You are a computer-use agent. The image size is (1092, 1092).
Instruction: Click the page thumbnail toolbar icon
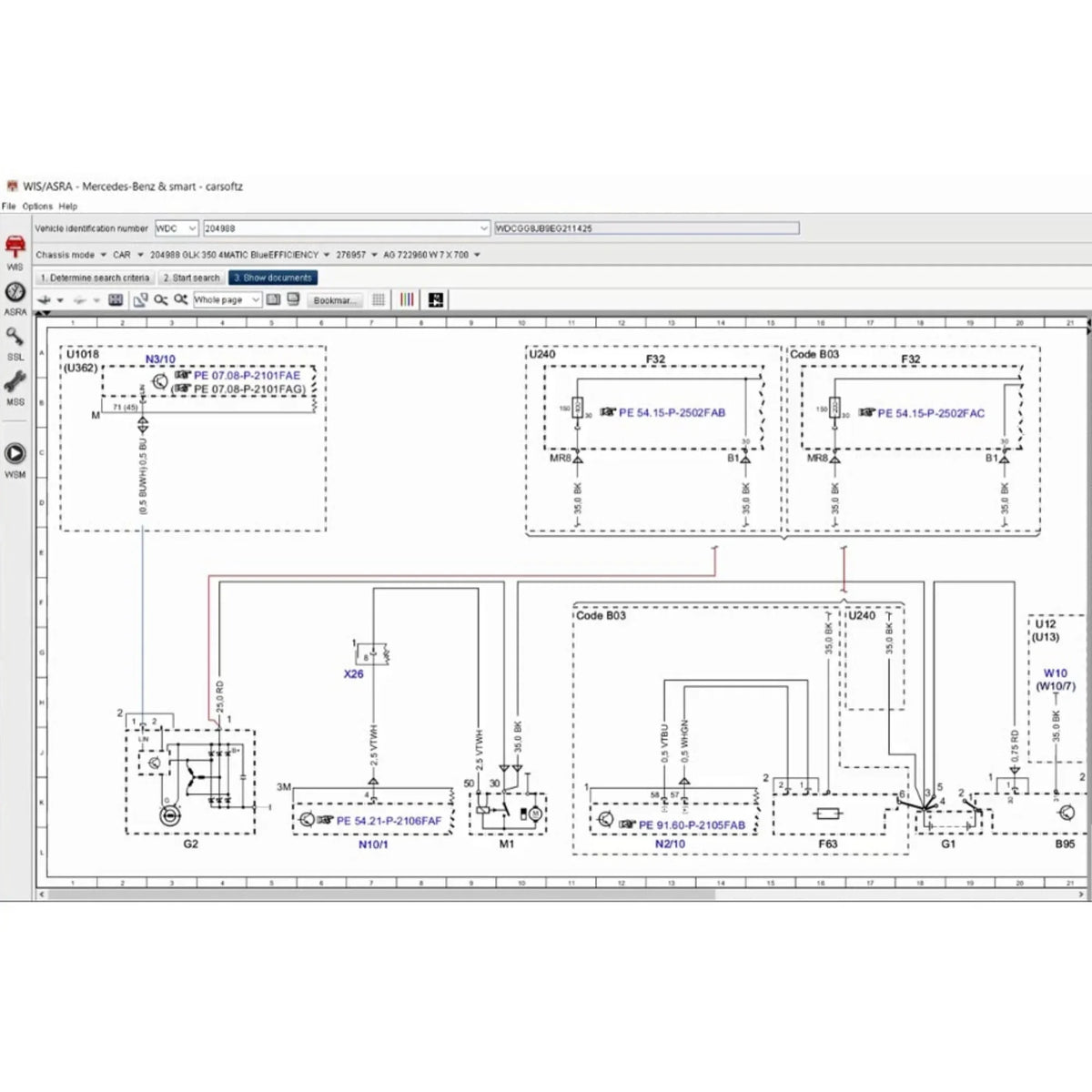(273, 300)
